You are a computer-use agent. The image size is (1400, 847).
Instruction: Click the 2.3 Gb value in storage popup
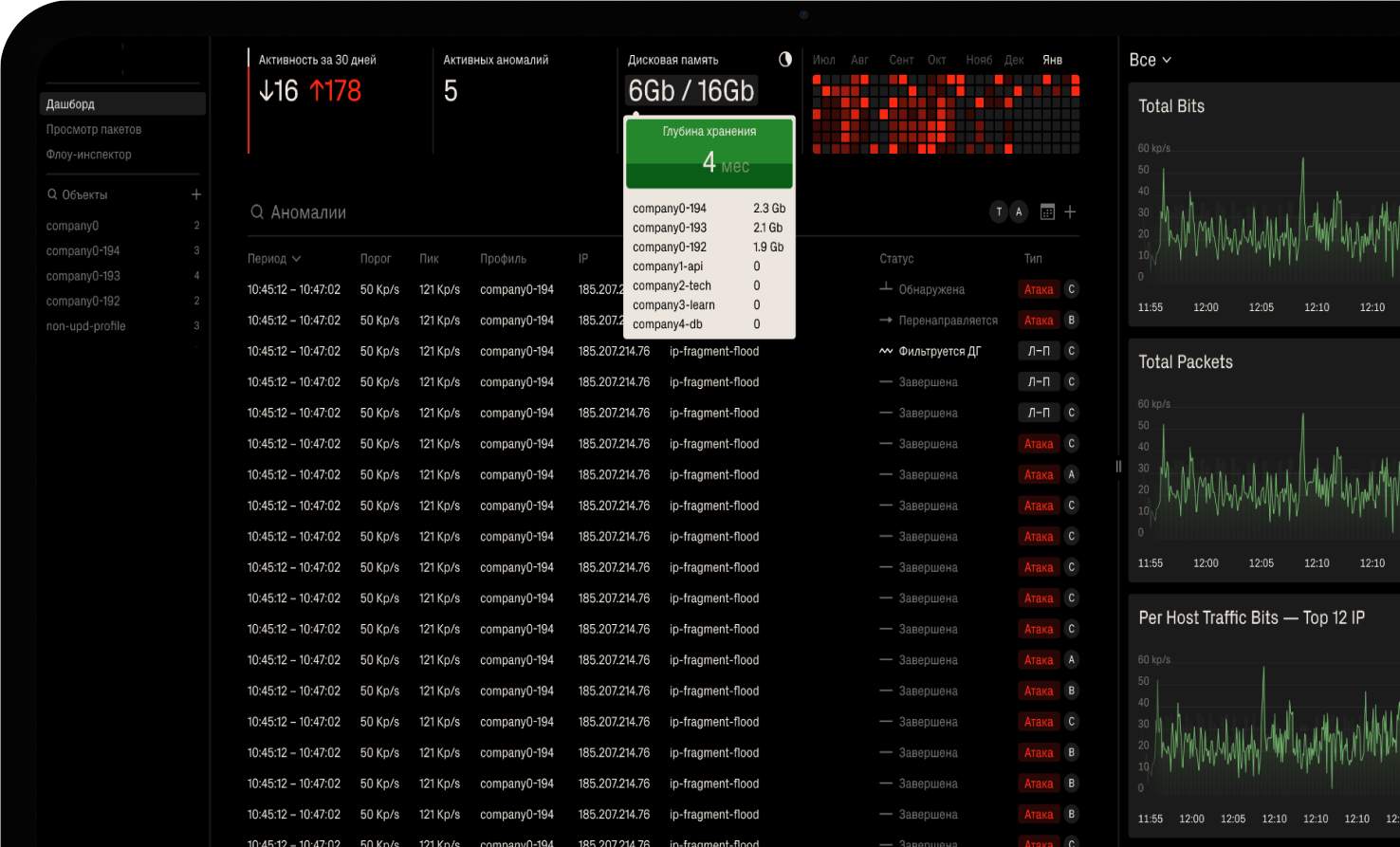click(x=769, y=209)
